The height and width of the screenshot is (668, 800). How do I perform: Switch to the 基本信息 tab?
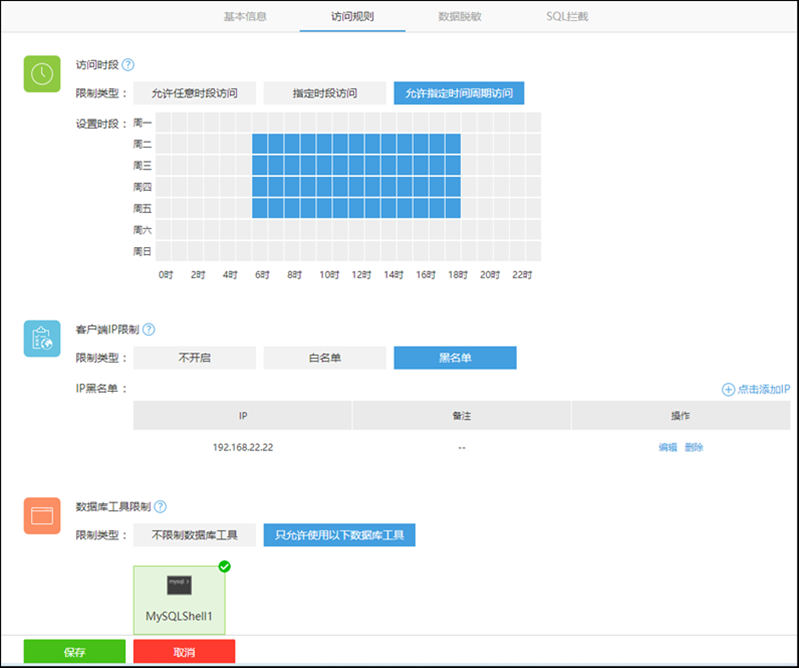[245, 17]
